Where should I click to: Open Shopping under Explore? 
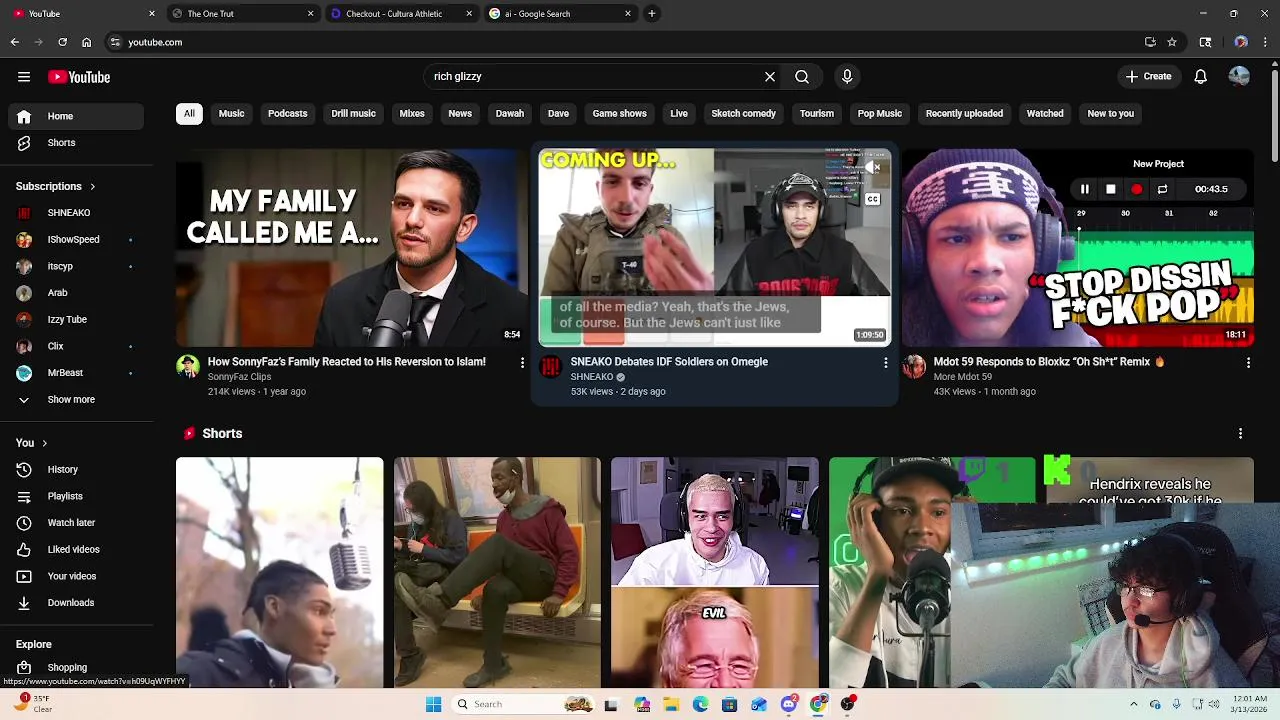pos(67,668)
